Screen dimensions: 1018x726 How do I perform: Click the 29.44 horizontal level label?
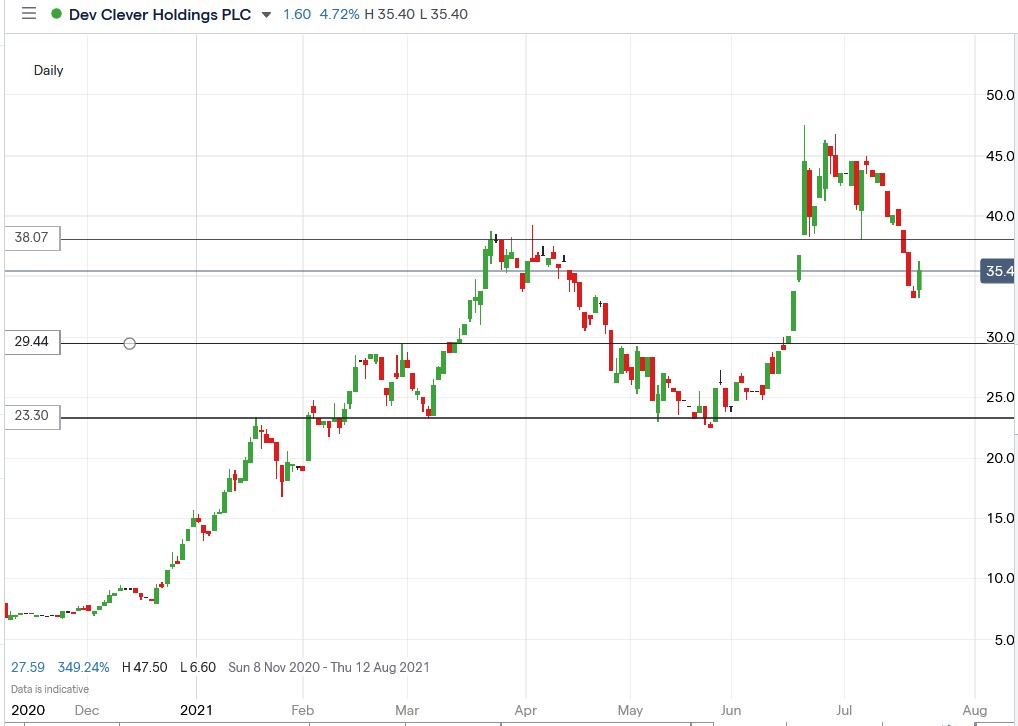tap(30, 343)
